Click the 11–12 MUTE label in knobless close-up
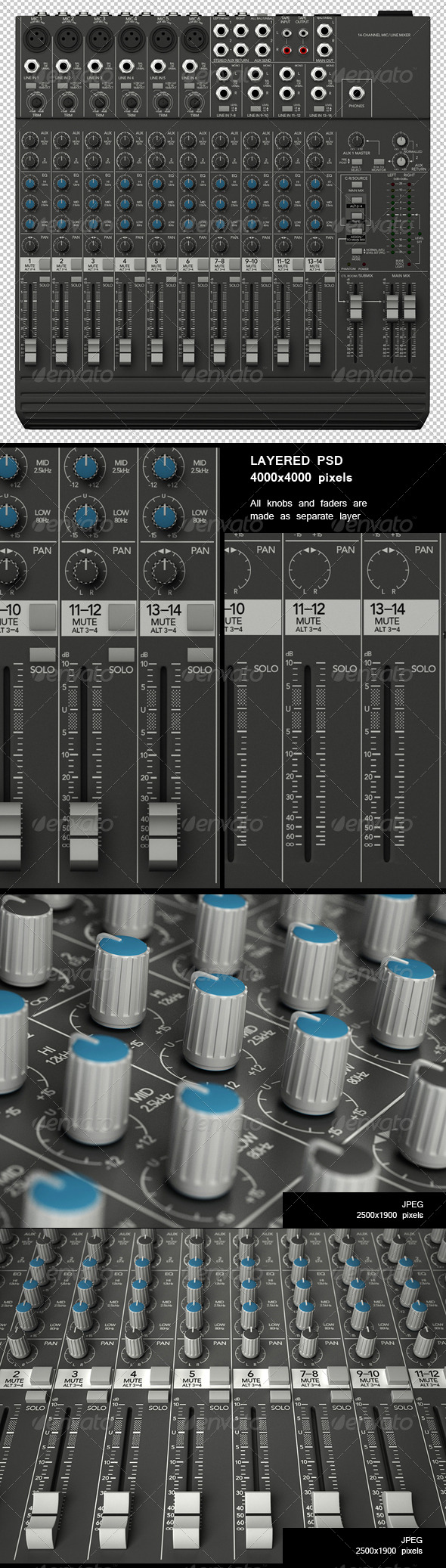The image size is (446, 1568). click(x=308, y=621)
